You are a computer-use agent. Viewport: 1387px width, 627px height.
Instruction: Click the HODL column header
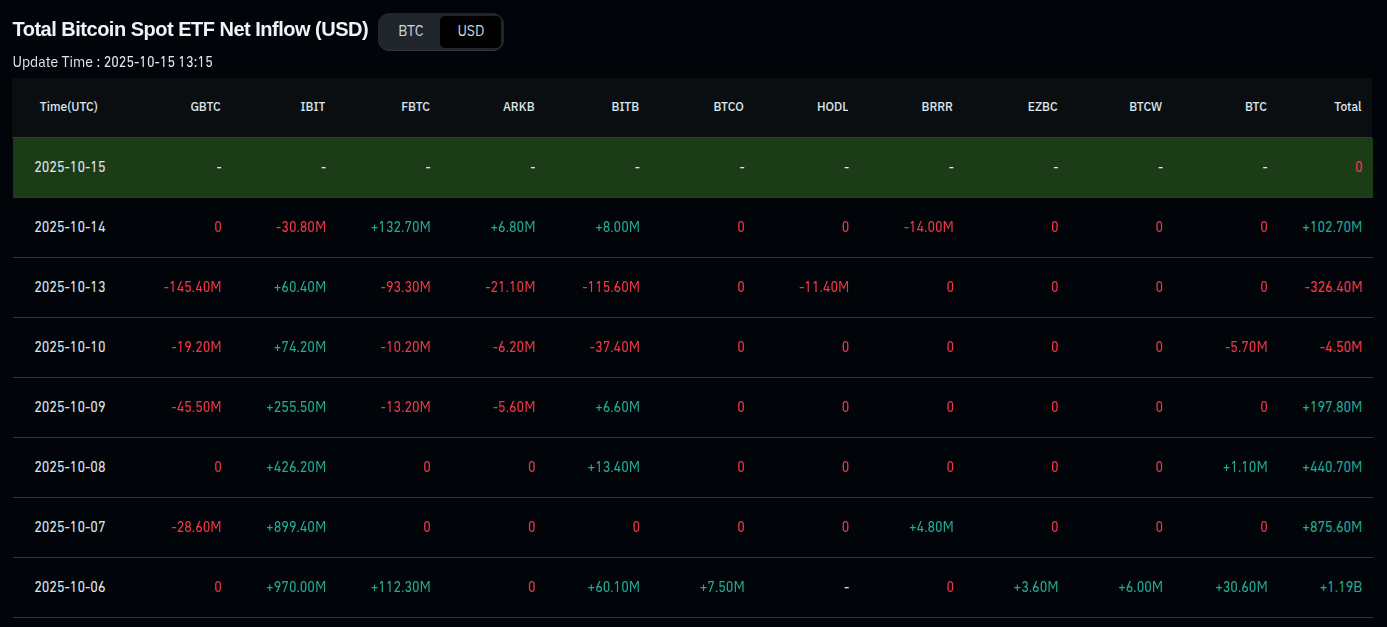832,107
